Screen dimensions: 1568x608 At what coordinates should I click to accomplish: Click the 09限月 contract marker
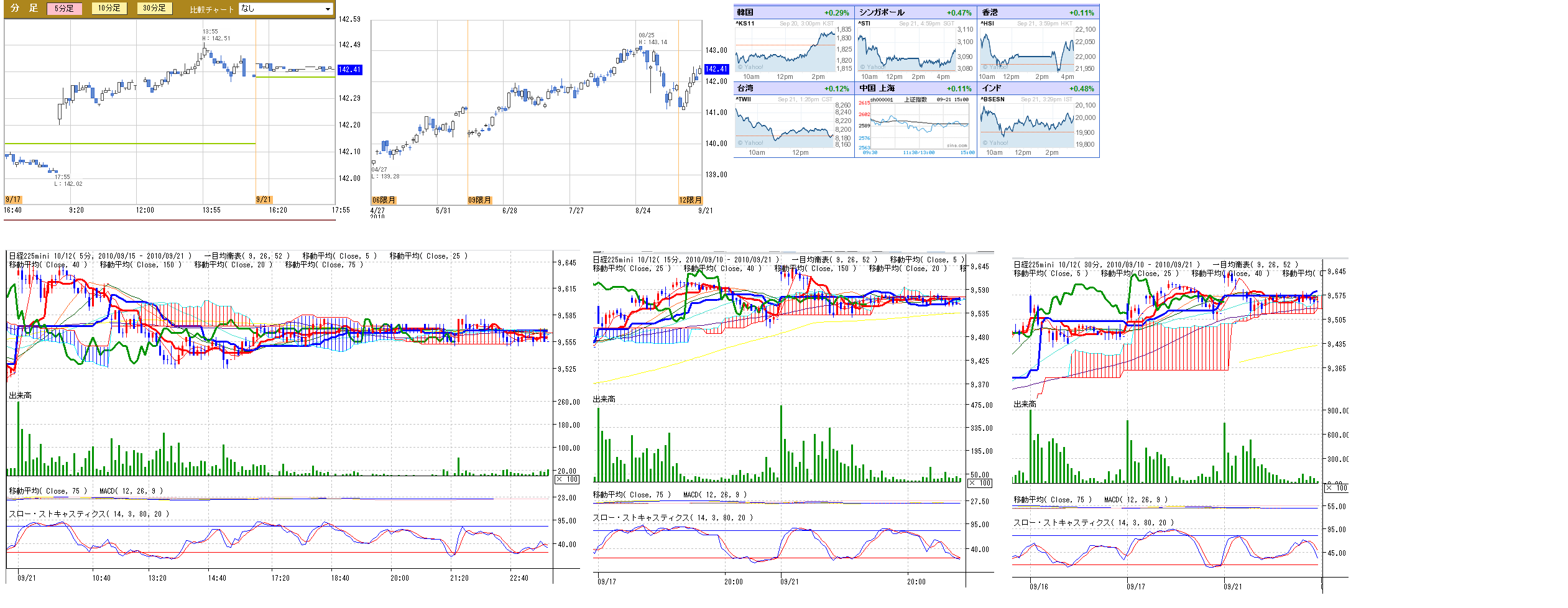point(479,200)
